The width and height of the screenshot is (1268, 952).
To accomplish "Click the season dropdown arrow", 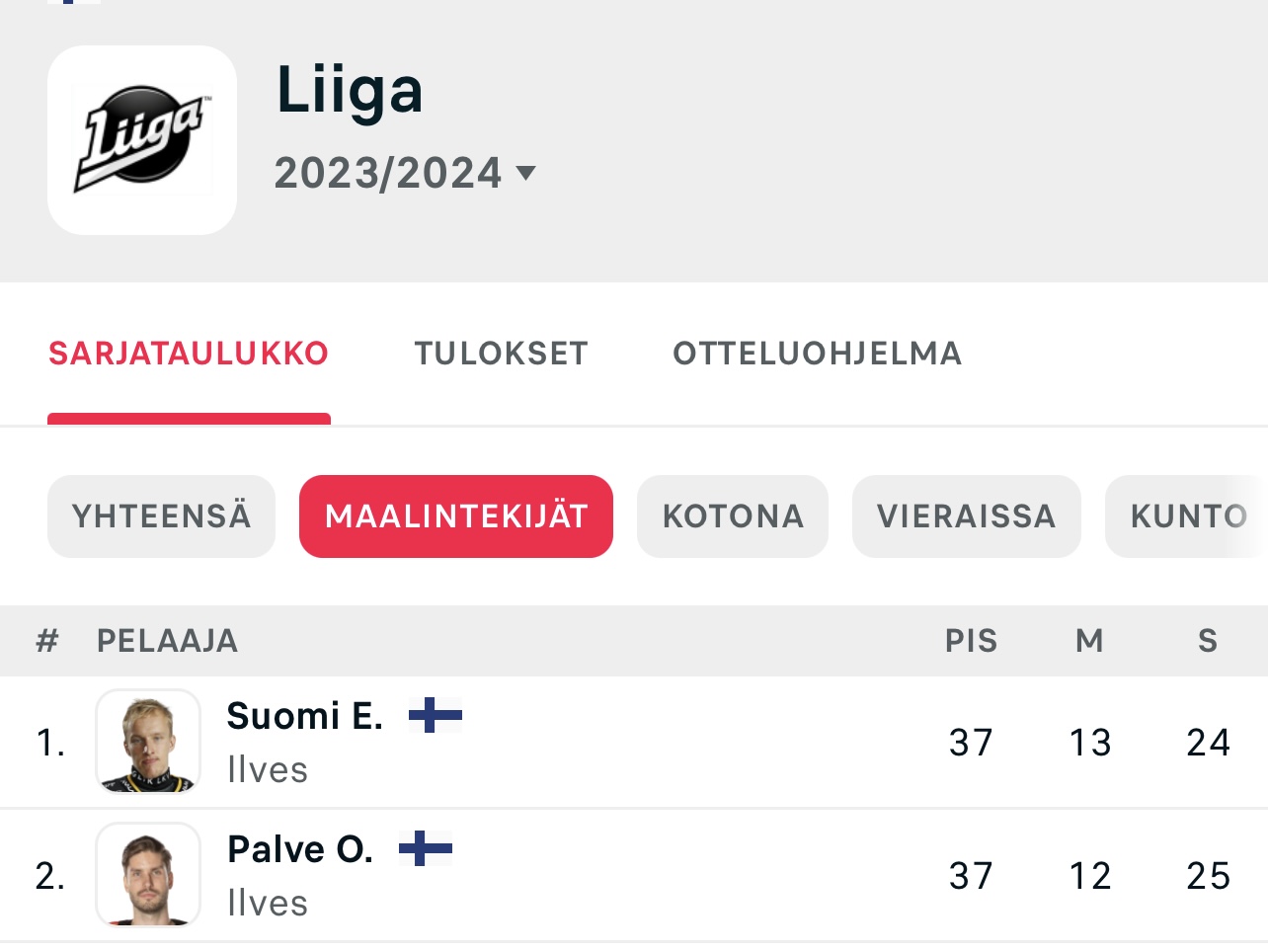I will 526,174.
